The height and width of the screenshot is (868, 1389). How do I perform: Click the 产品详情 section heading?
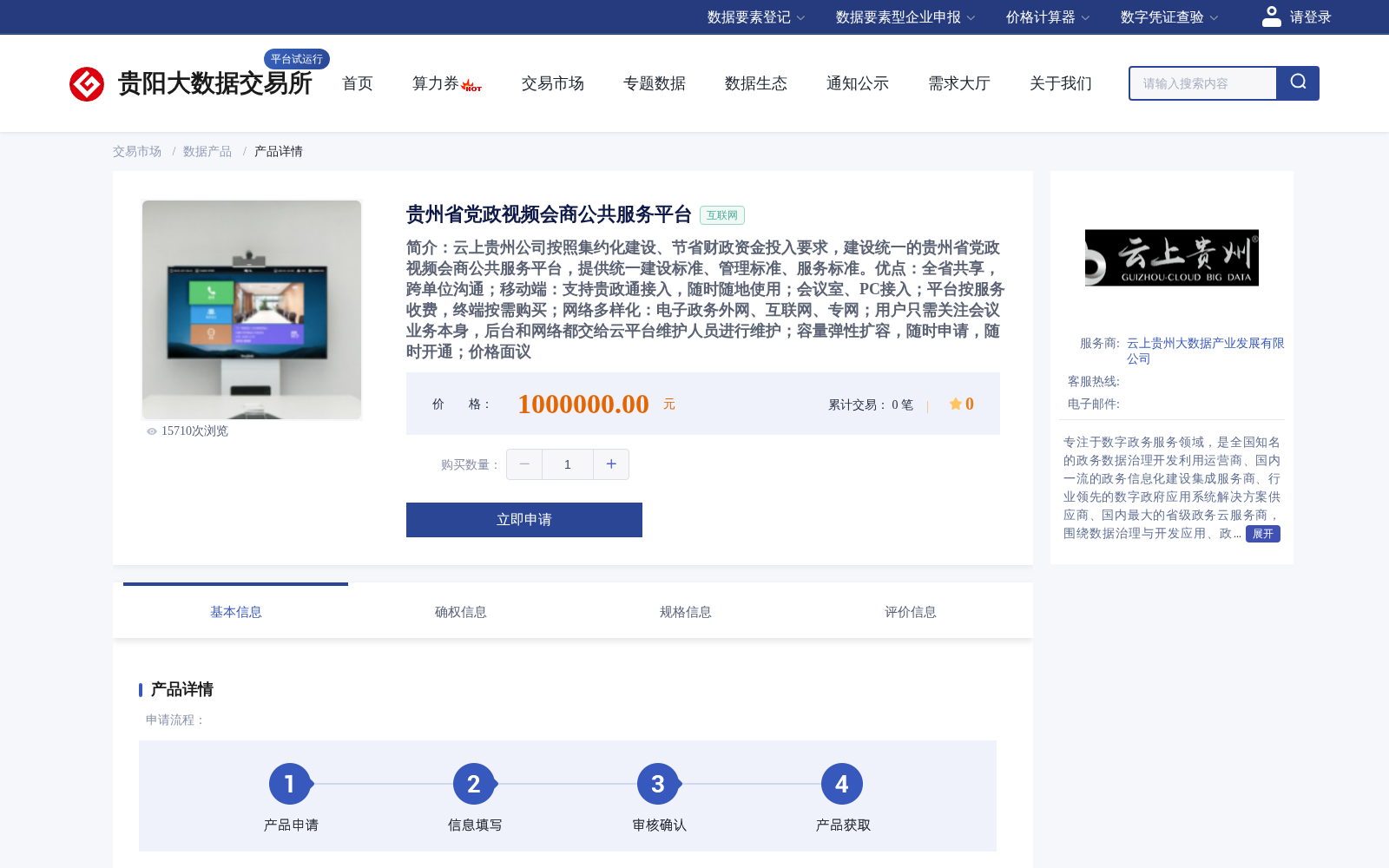182,689
